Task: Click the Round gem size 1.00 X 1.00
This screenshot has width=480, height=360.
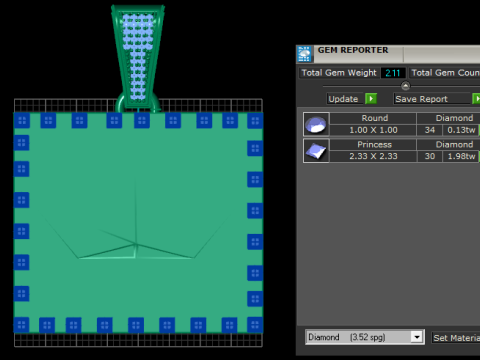Action: coord(373,130)
